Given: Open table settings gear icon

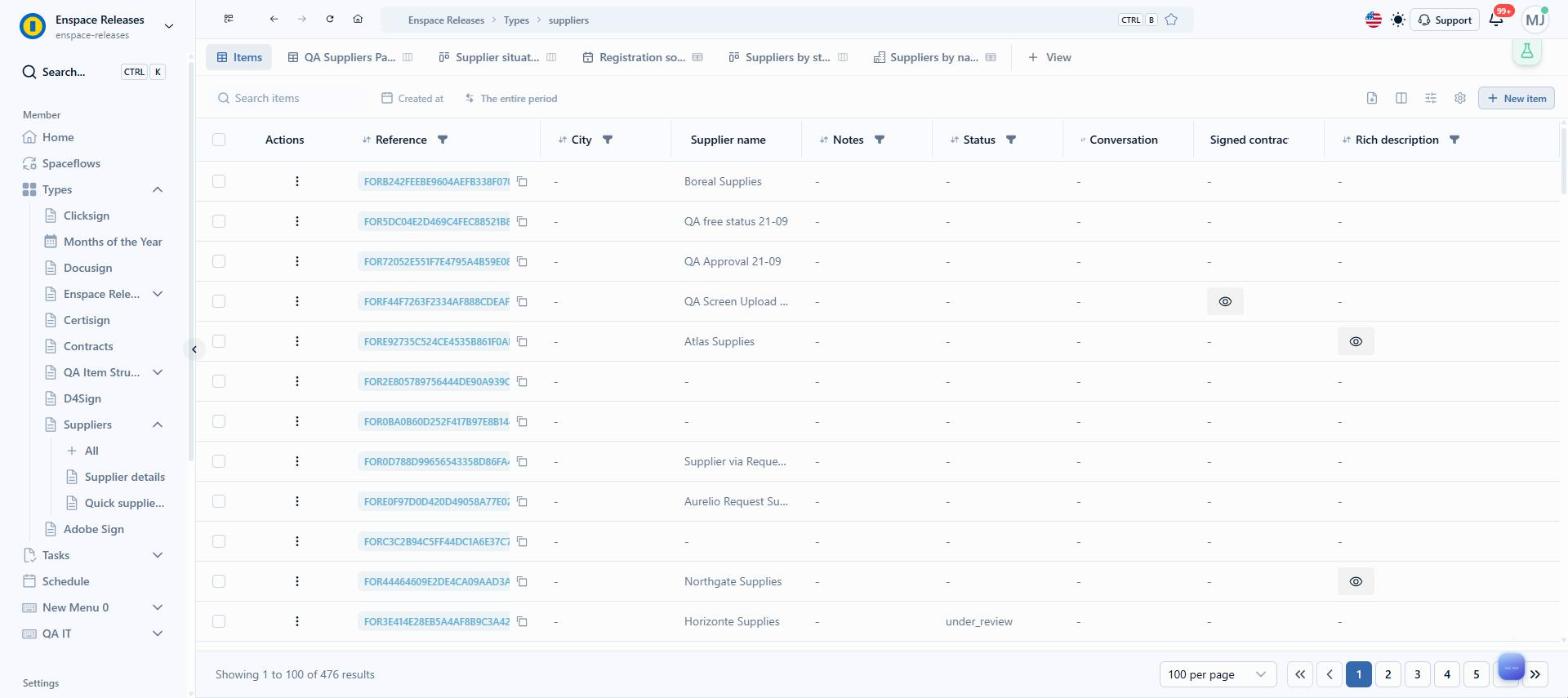Looking at the screenshot, I should coord(1460,98).
